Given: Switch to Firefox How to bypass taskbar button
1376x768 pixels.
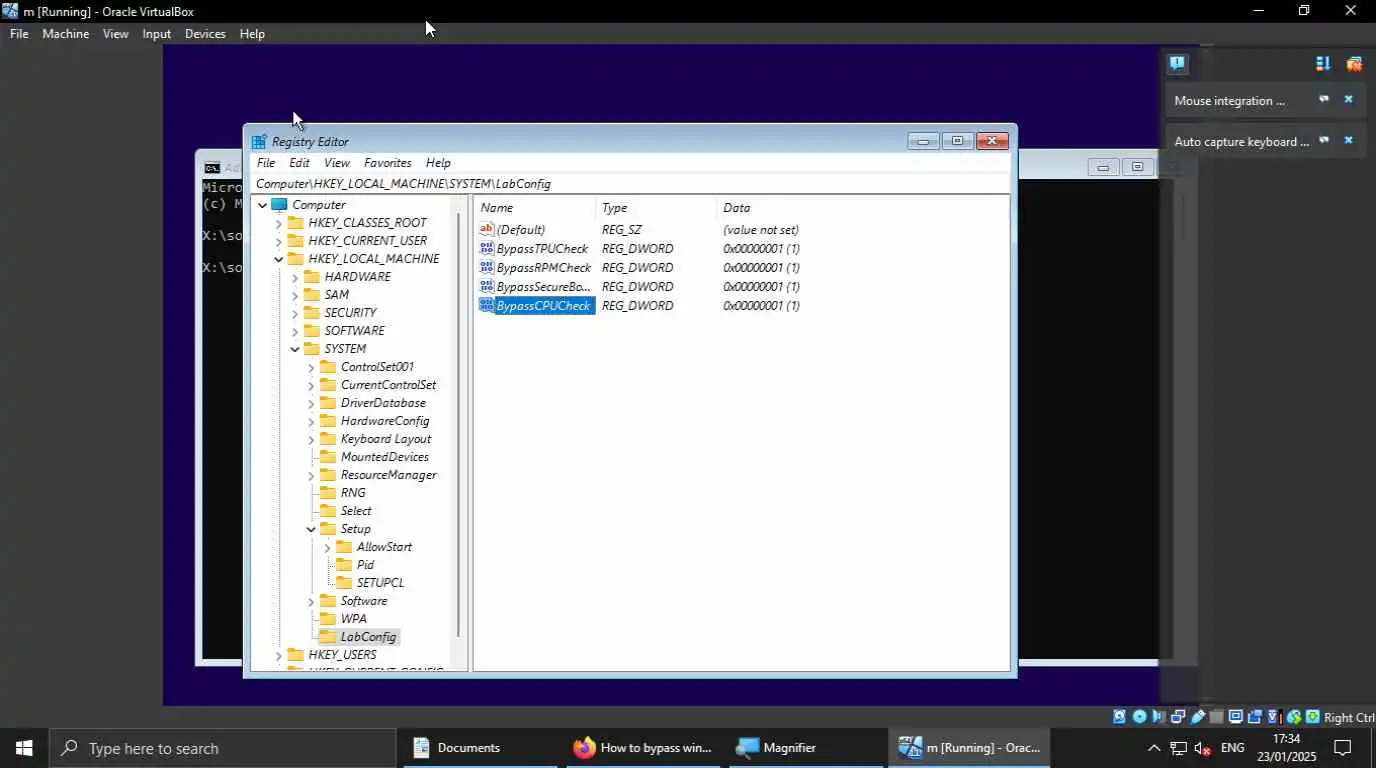Looking at the screenshot, I should click(x=643, y=748).
